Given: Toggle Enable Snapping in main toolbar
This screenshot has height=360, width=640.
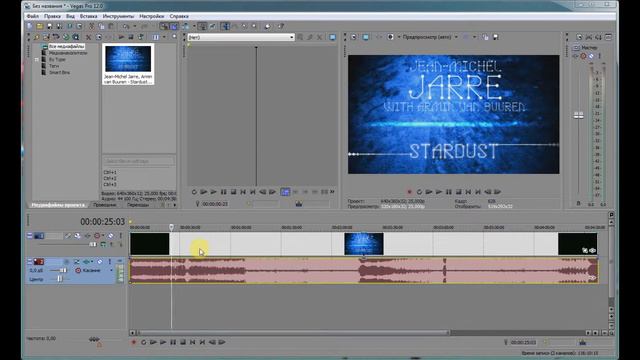Looking at the screenshot, I should click(164, 26).
